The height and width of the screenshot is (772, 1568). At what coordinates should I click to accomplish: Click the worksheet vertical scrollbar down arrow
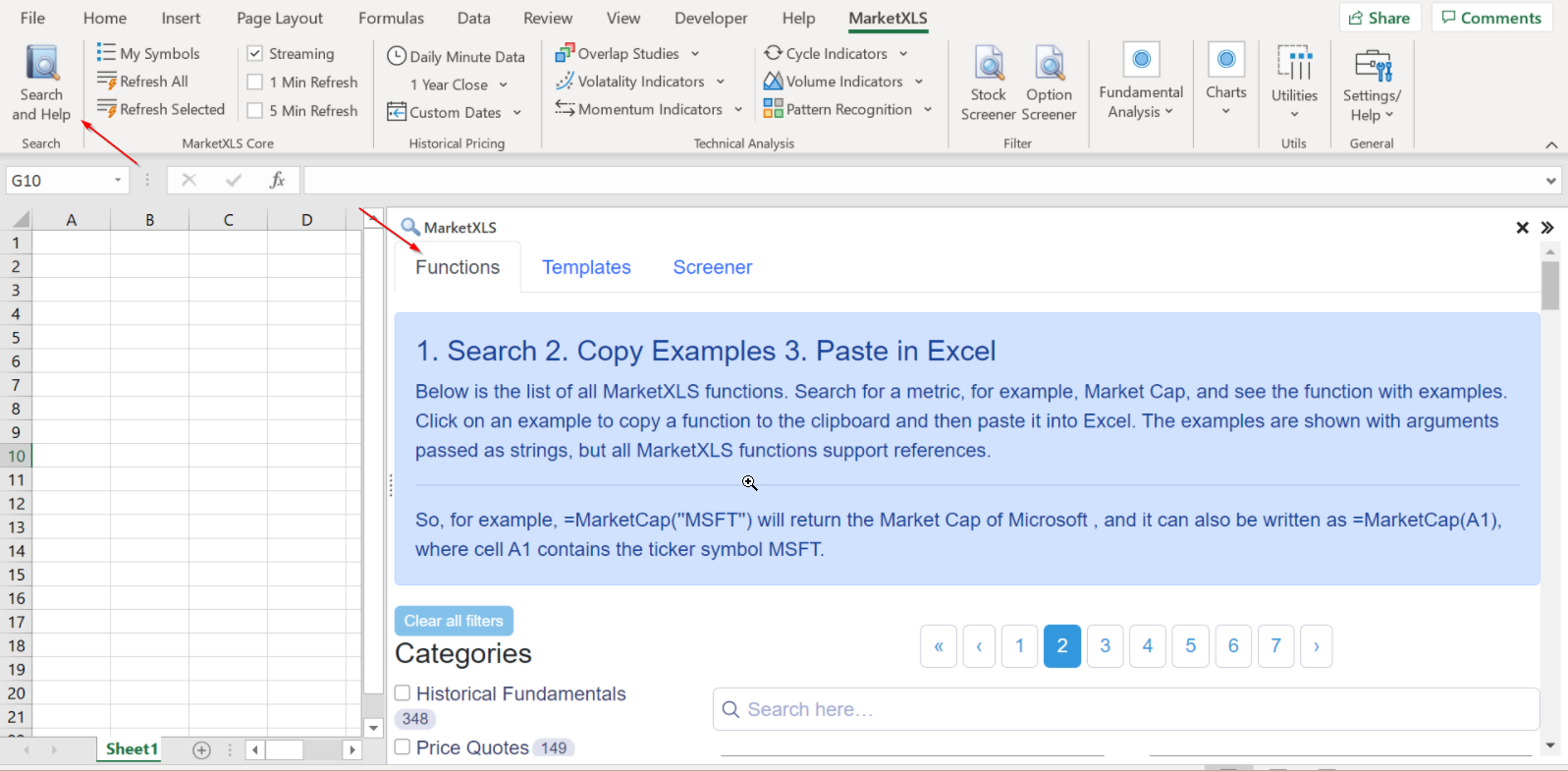[x=373, y=728]
